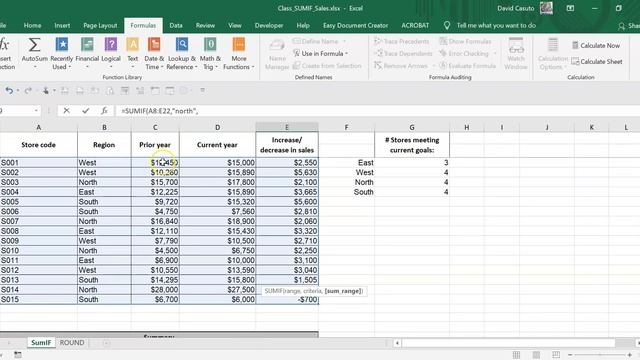Image resolution: width=640 pixels, height=360 pixels.
Task: Open the ACROBAT tab
Action: [415, 25]
